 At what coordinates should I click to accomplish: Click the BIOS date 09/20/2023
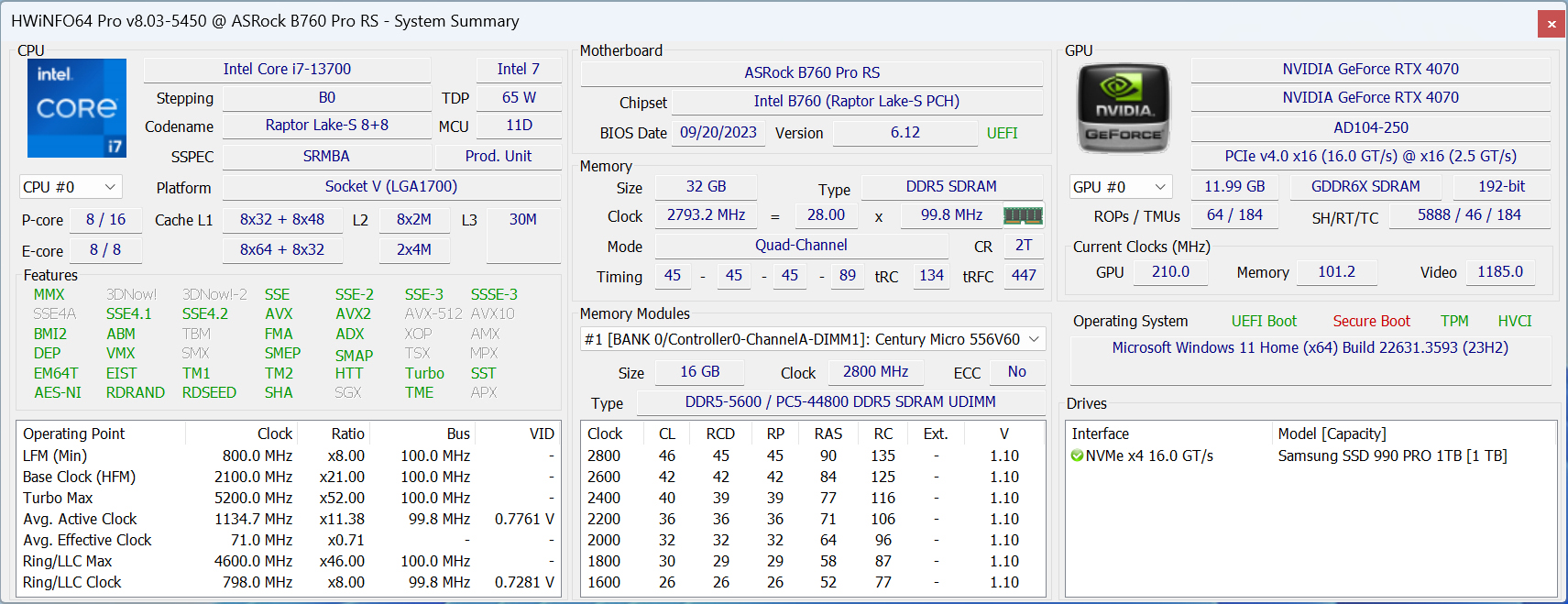pyautogui.click(x=718, y=133)
